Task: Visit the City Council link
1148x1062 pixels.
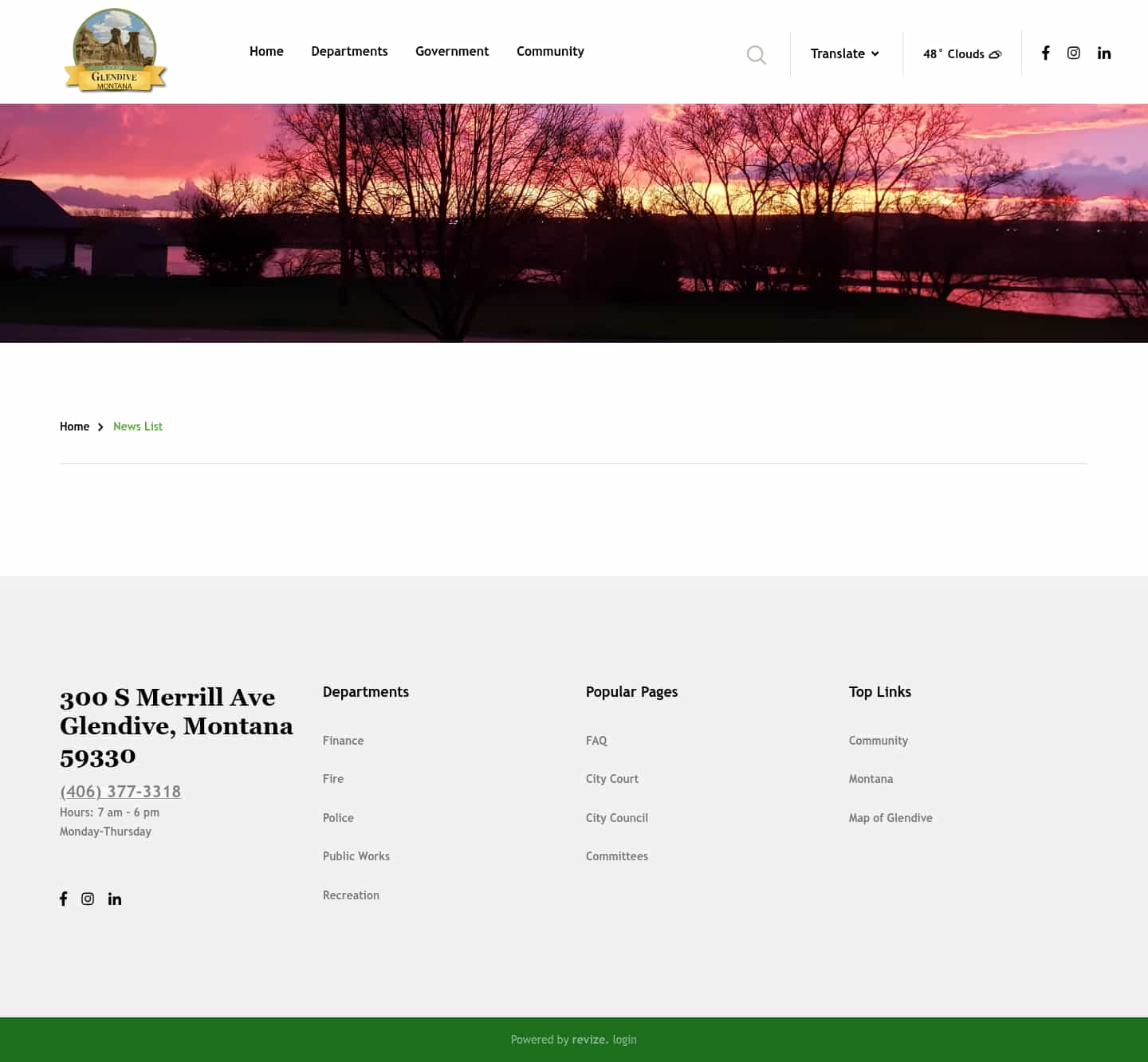Action: [617, 818]
